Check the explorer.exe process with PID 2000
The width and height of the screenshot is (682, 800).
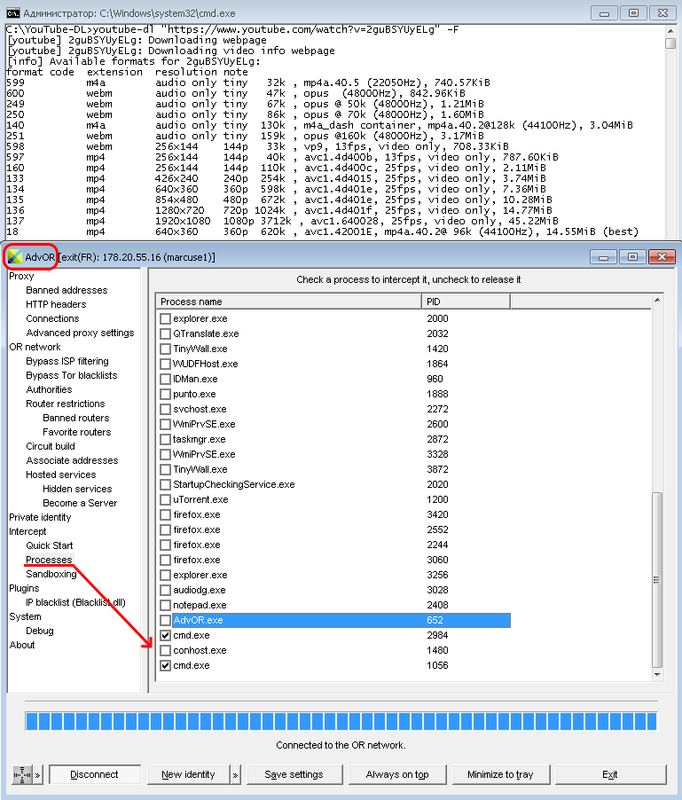[x=165, y=319]
